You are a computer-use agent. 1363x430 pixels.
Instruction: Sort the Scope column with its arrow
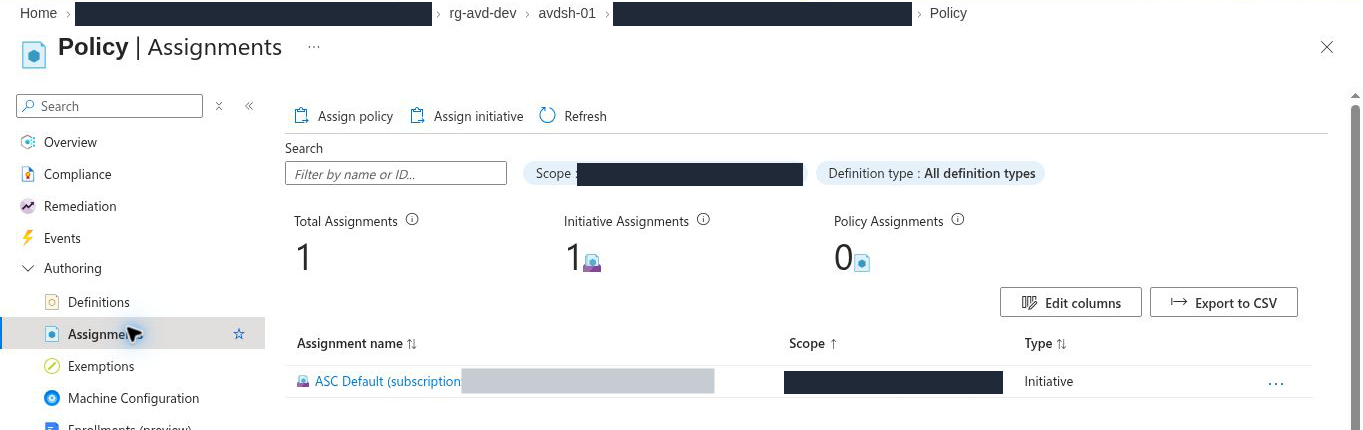point(833,344)
